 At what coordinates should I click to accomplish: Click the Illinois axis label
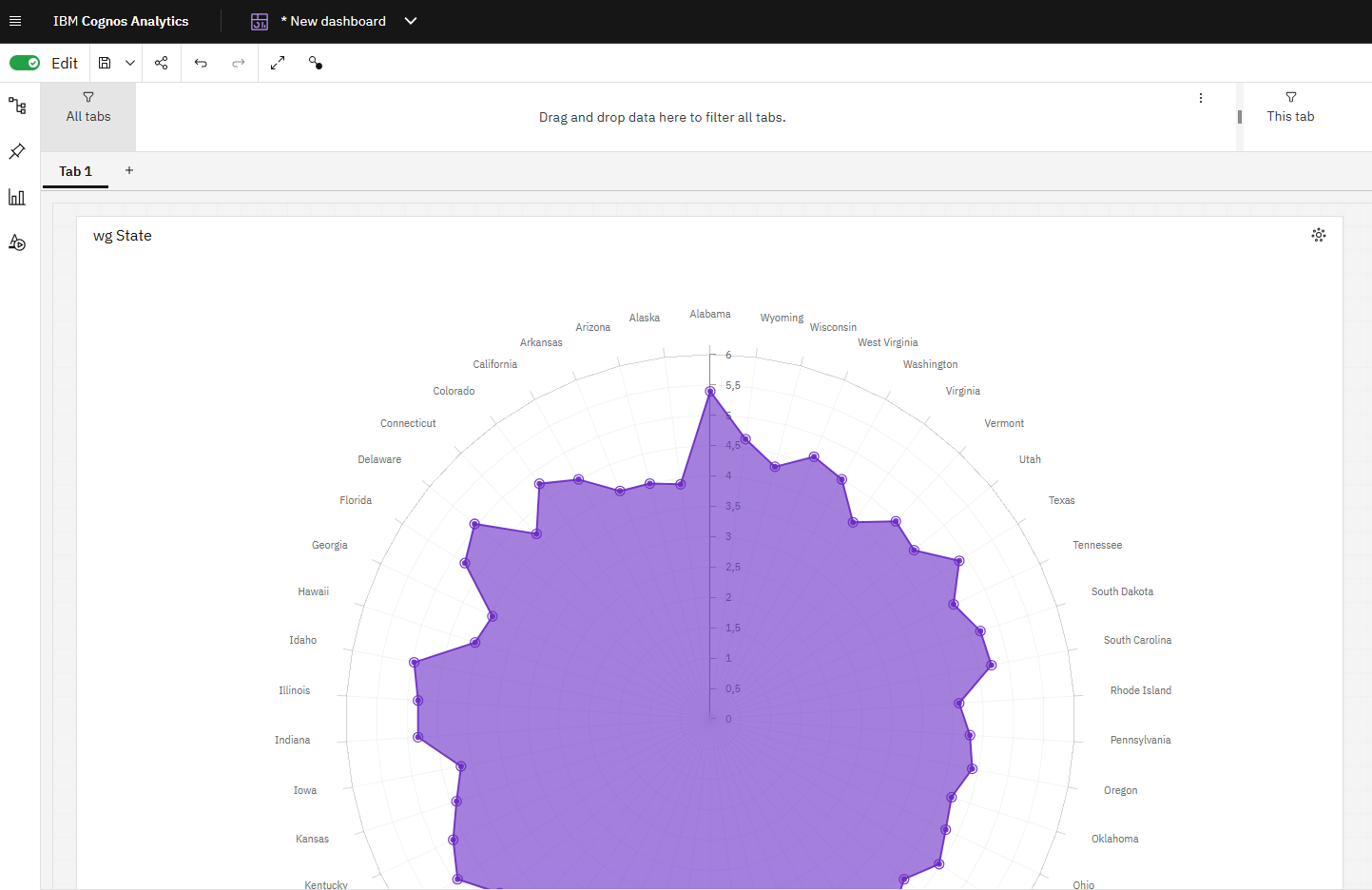click(295, 690)
